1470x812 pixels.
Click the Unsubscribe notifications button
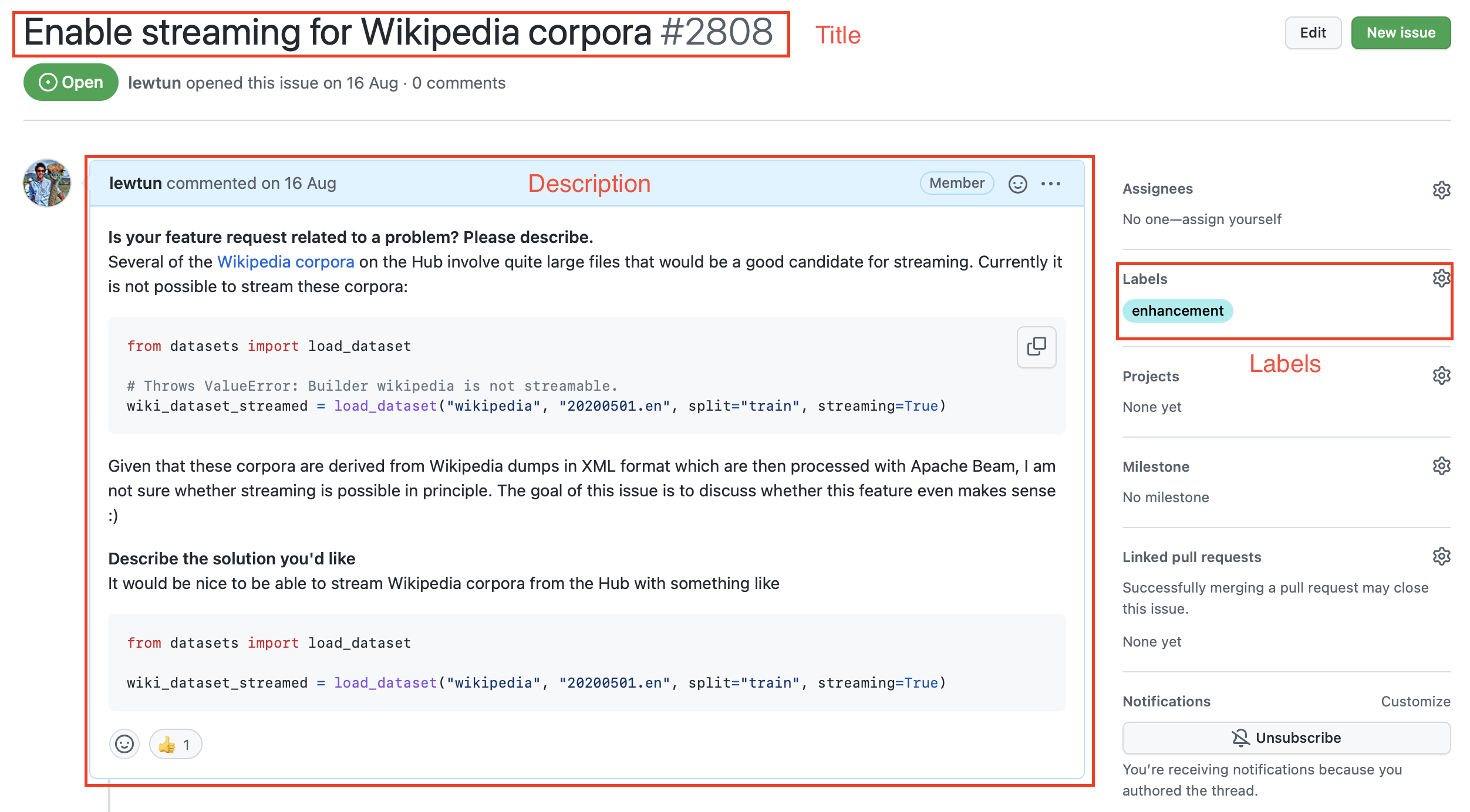[1286, 737]
